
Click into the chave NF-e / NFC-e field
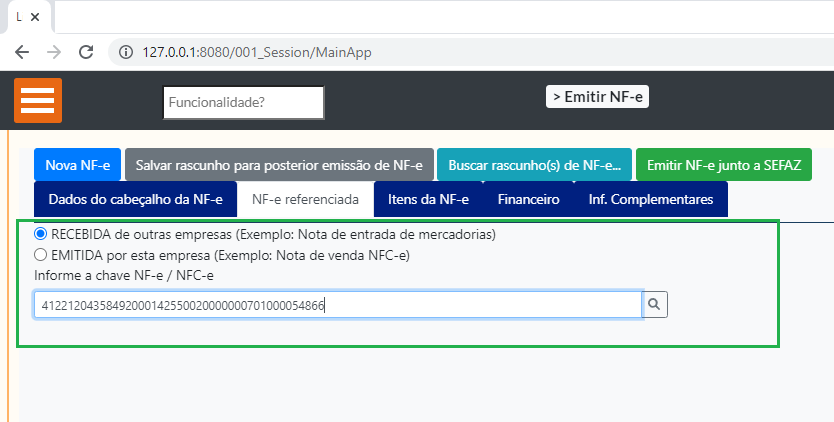tap(337, 305)
